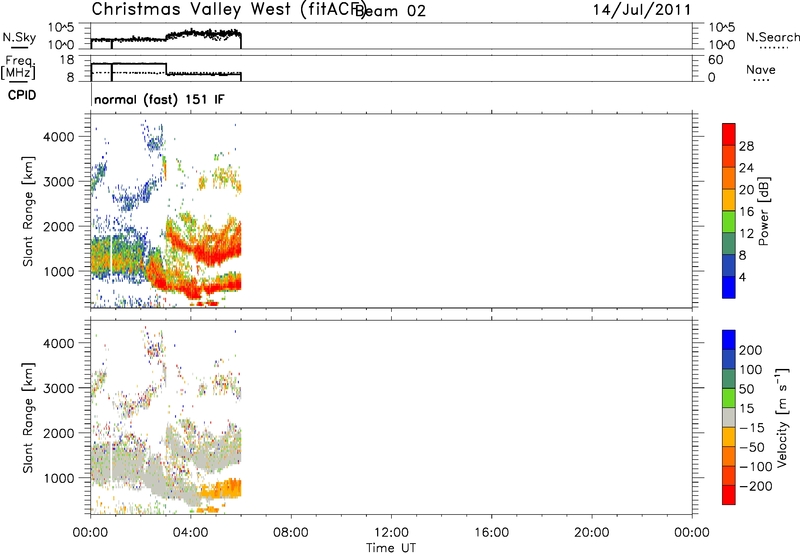
Task: Click the "Slant Range [km]" label of power panel
Action: 28,211
